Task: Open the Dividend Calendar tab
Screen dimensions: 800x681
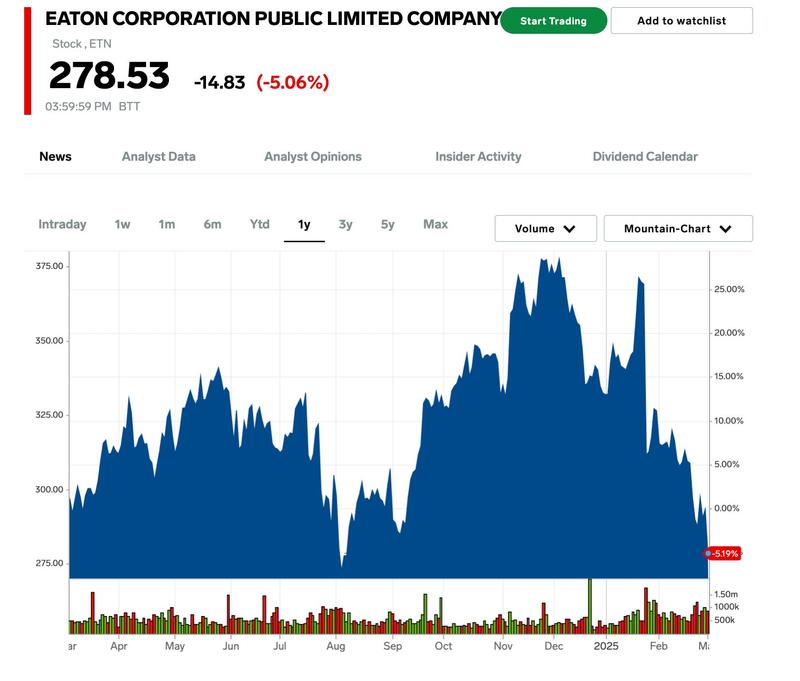Action: pyautogui.click(x=645, y=157)
